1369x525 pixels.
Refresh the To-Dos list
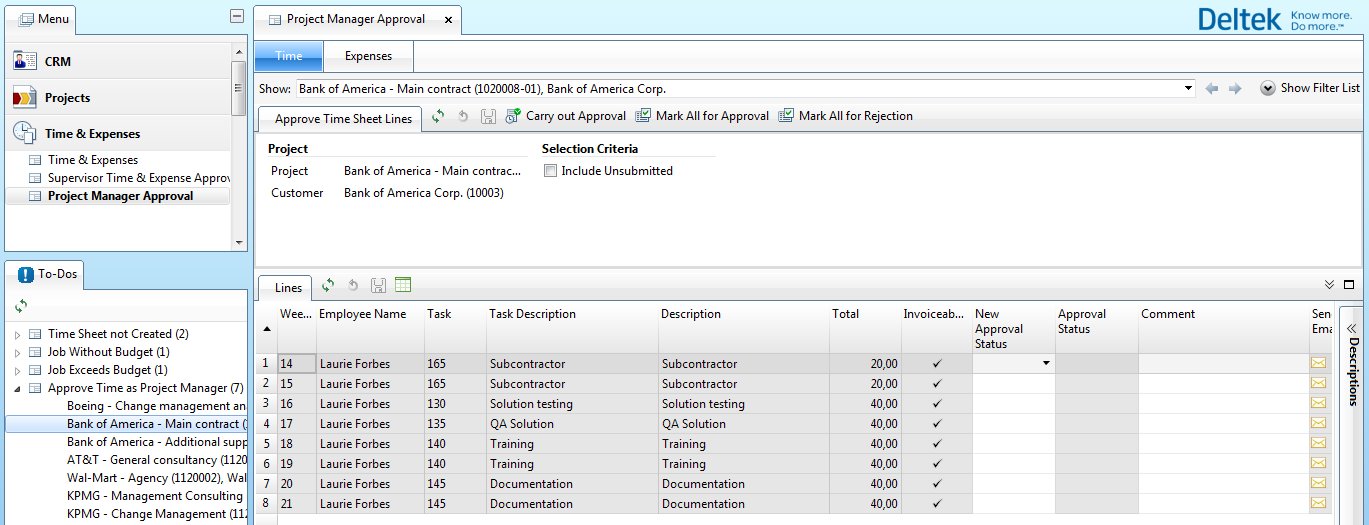(21, 306)
